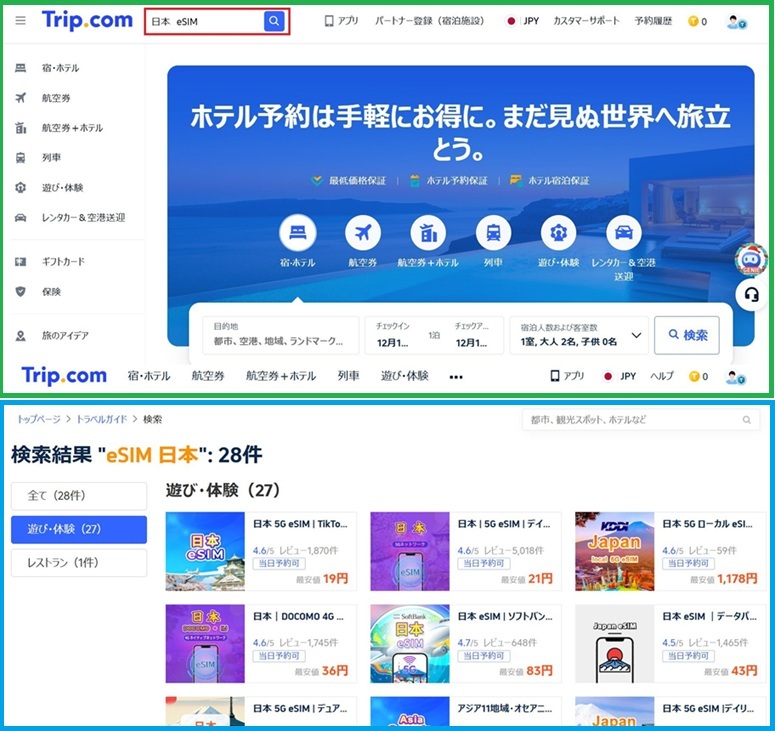Open the chatbot assistant robot icon
Screen dimensions: 775x731
tap(750, 258)
